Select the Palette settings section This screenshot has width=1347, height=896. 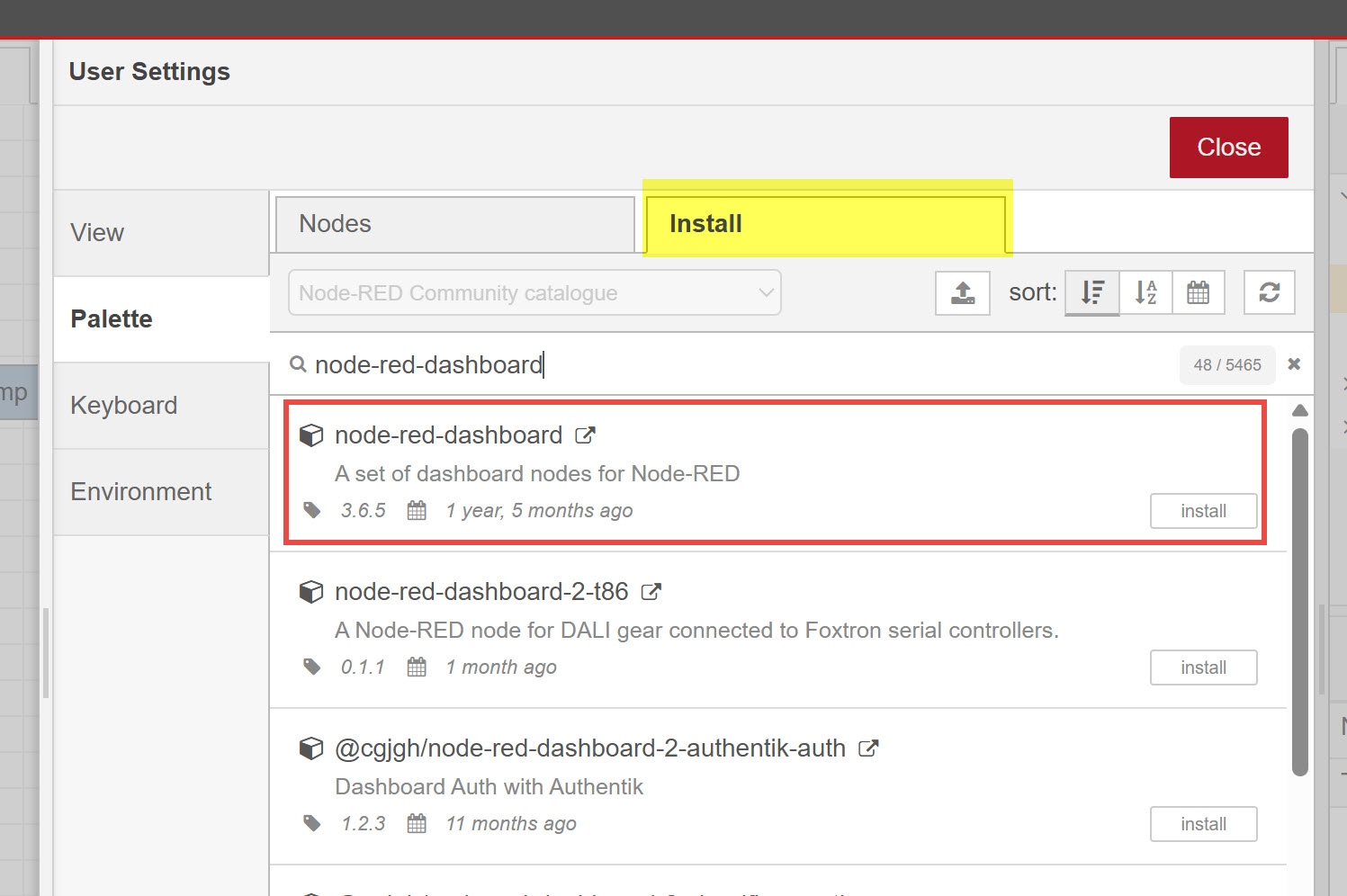[111, 318]
